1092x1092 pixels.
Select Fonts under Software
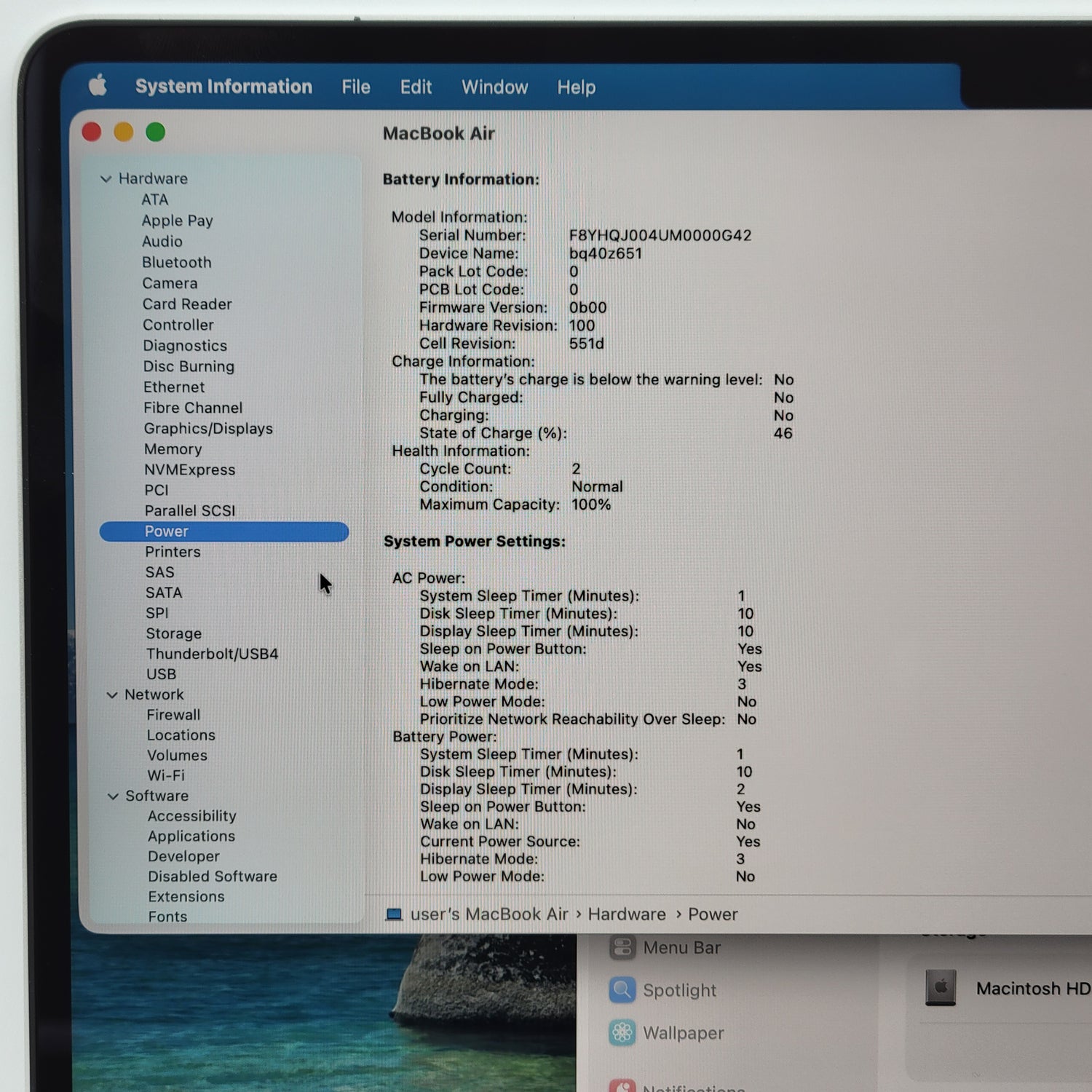(x=167, y=917)
